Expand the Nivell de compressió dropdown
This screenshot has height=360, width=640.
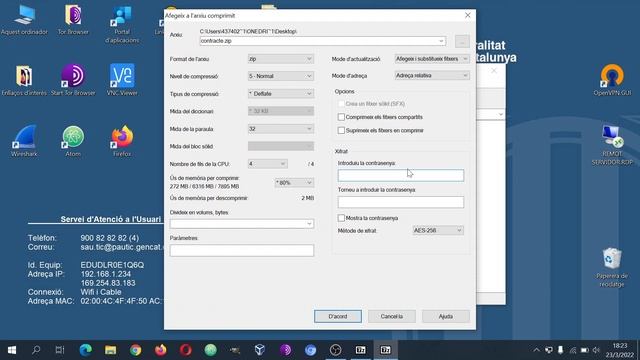(281, 76)
